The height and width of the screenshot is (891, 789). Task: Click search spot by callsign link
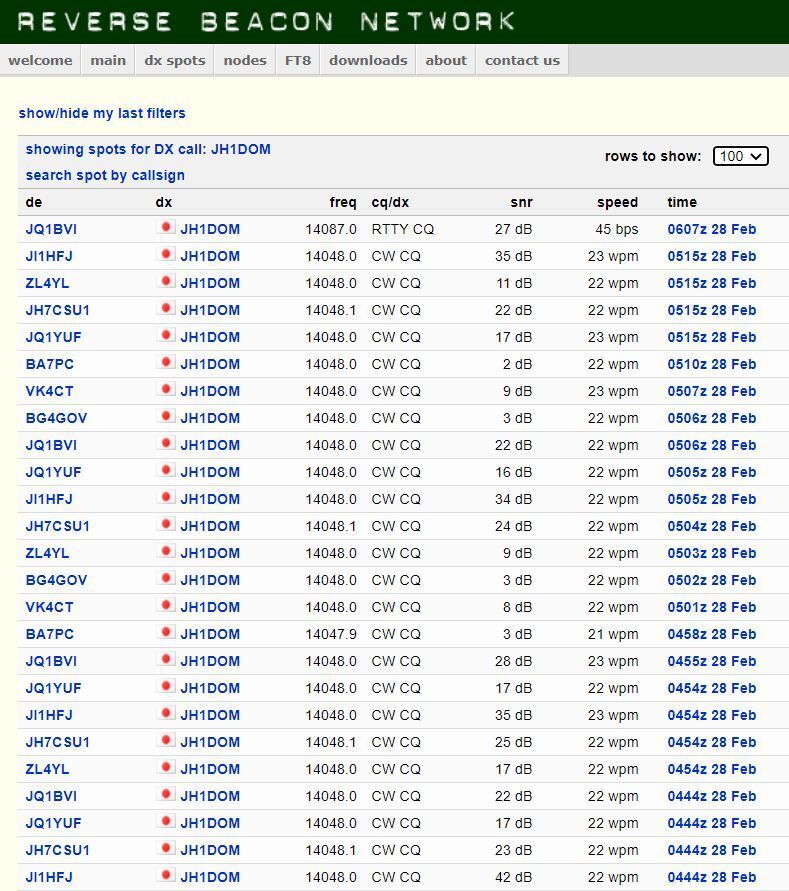pyautogui.click(x=105, y=175)
